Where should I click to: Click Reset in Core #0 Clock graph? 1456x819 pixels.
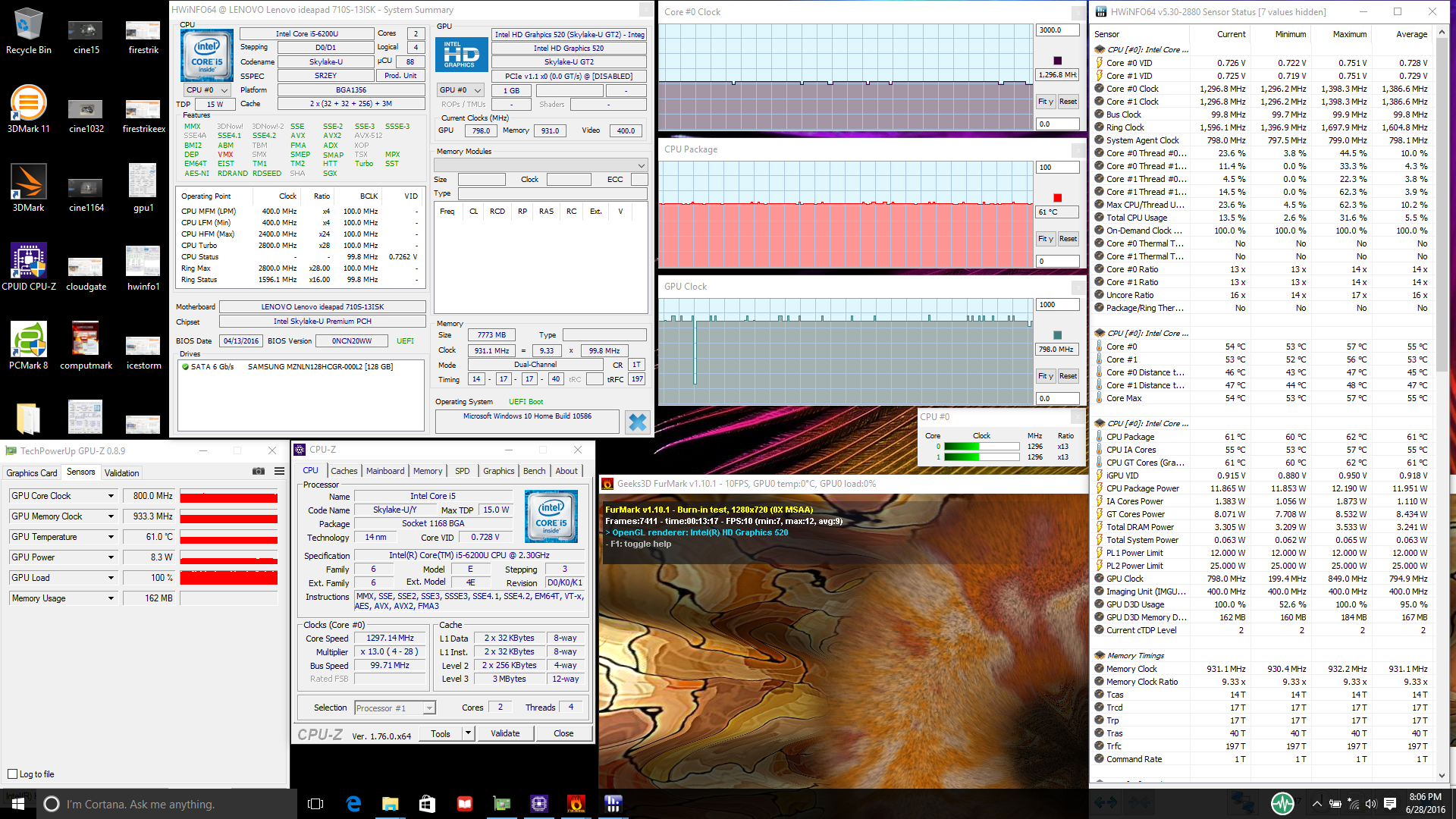(1068, 102)
